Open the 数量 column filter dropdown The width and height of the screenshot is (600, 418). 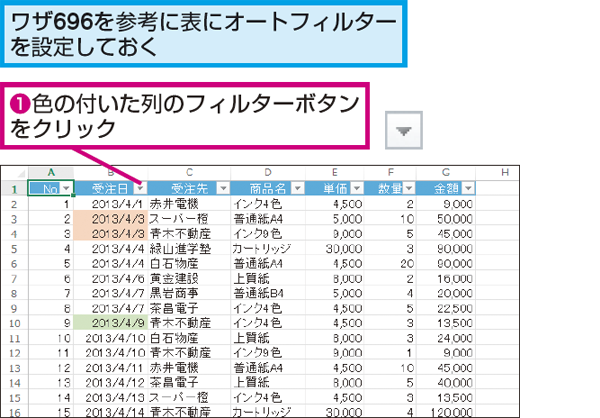(409, 188)
